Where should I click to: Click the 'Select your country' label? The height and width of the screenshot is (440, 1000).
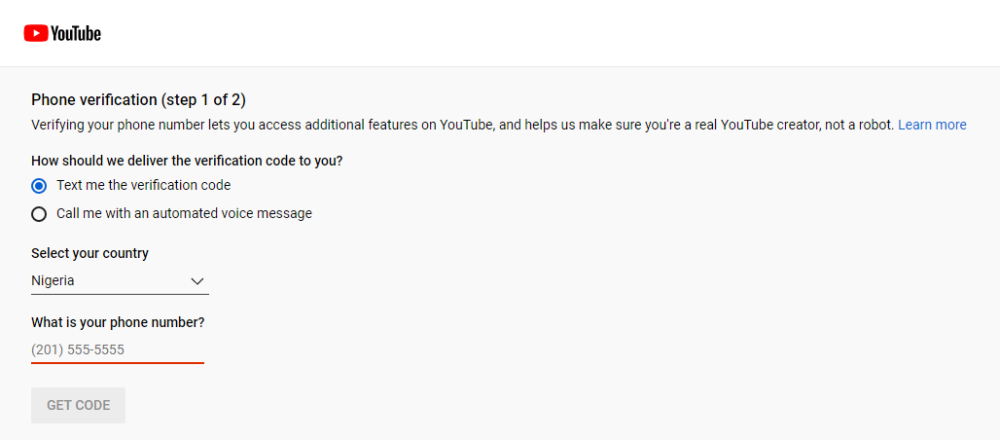[90, 253]
